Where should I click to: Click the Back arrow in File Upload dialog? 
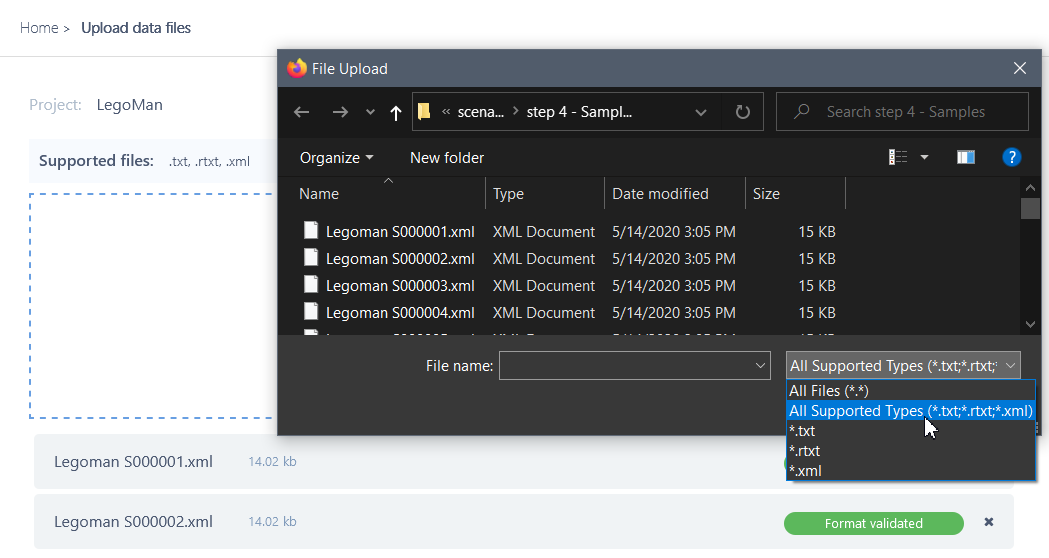pos(302,112)
